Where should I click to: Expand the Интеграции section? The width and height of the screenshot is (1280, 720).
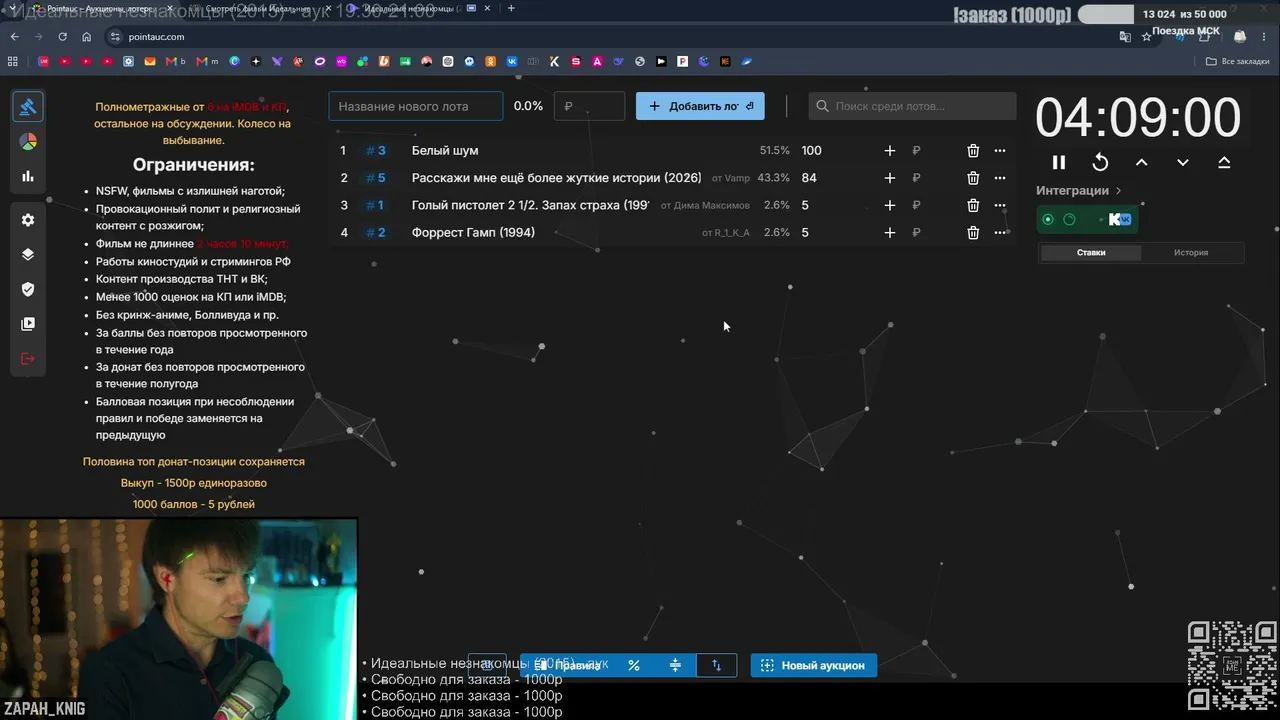pos(1079,190)
